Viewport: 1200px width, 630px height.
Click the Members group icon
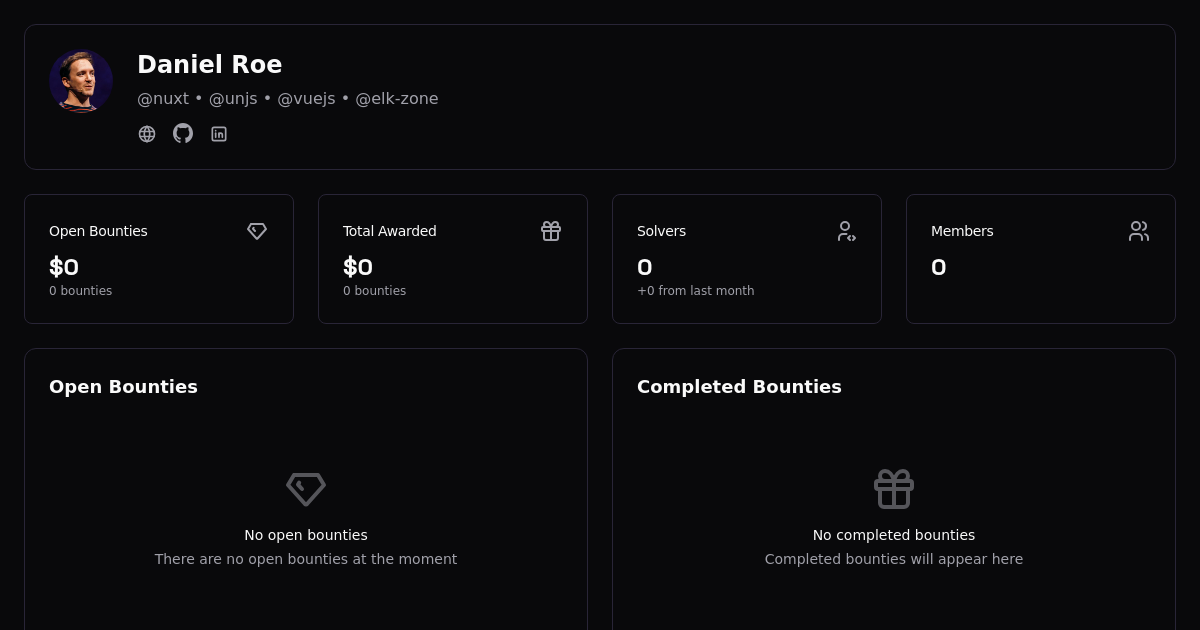click(1139, 231)
